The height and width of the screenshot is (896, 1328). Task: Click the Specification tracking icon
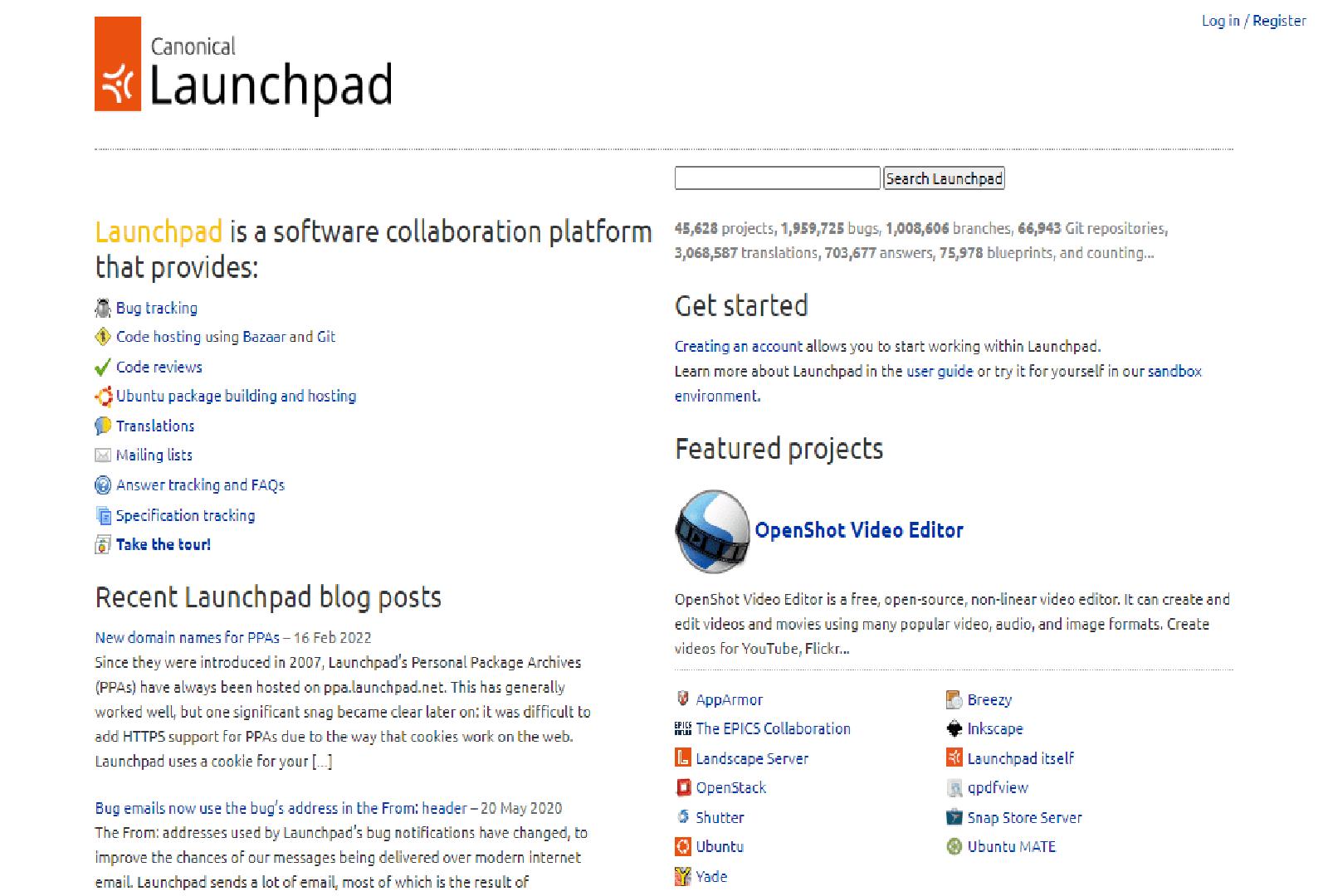(x=102, y=515)
